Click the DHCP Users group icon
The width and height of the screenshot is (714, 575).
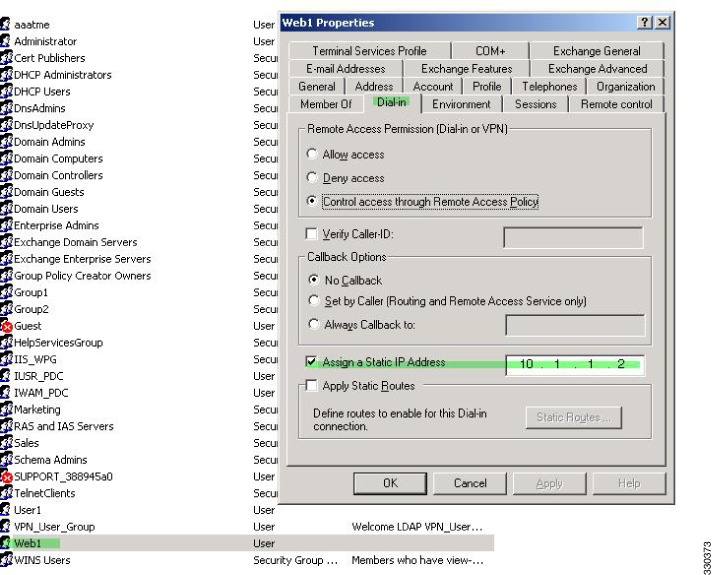click(x=6, y=91)
